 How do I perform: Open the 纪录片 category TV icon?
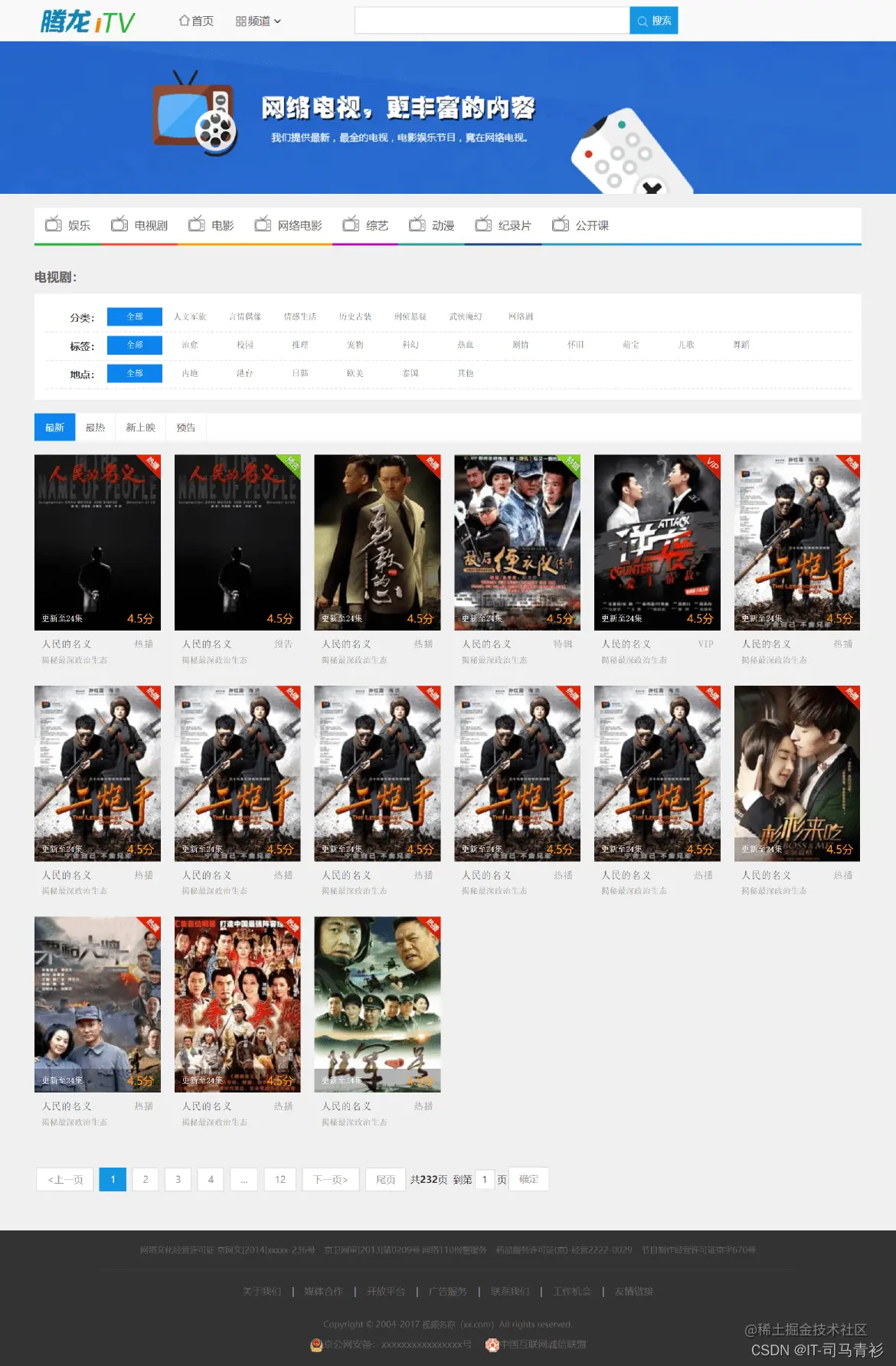coord(483,224)
